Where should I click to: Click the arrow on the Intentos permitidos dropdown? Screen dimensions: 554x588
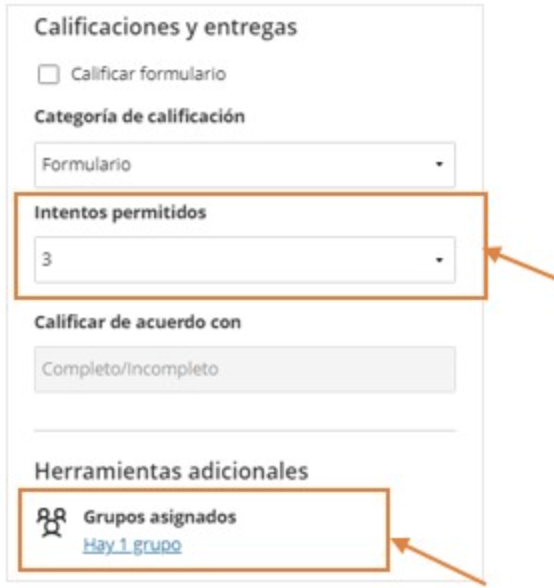439,260
